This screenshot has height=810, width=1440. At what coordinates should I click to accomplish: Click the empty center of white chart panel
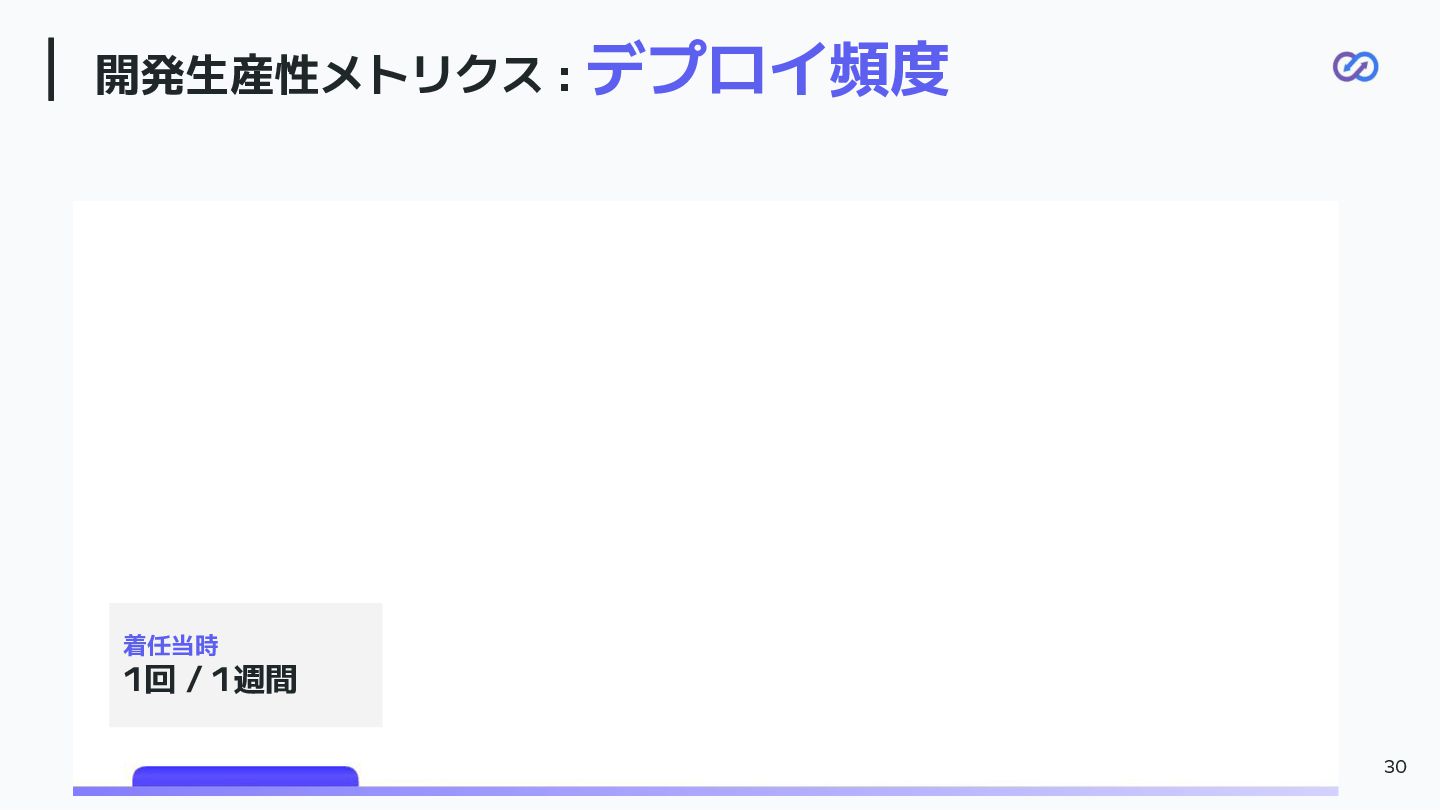tap(705, 400)
